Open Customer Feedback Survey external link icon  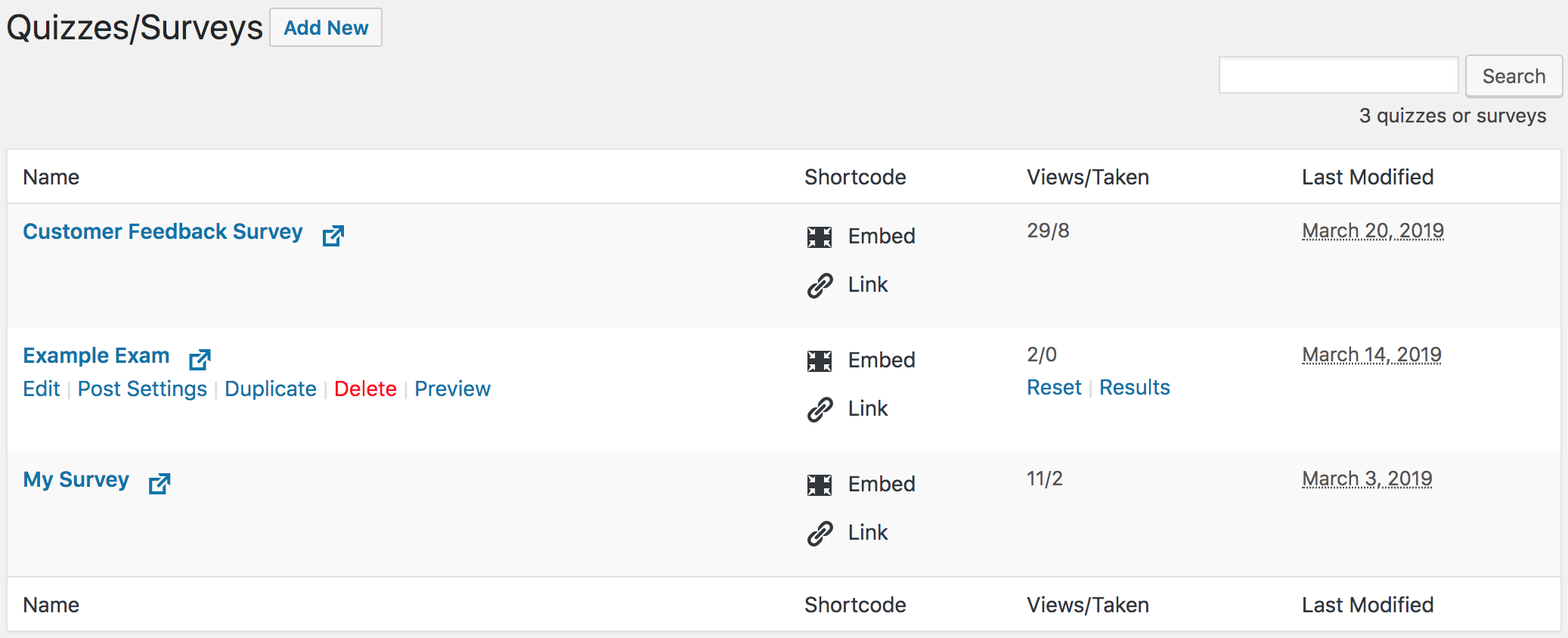[x=333, y=235]
